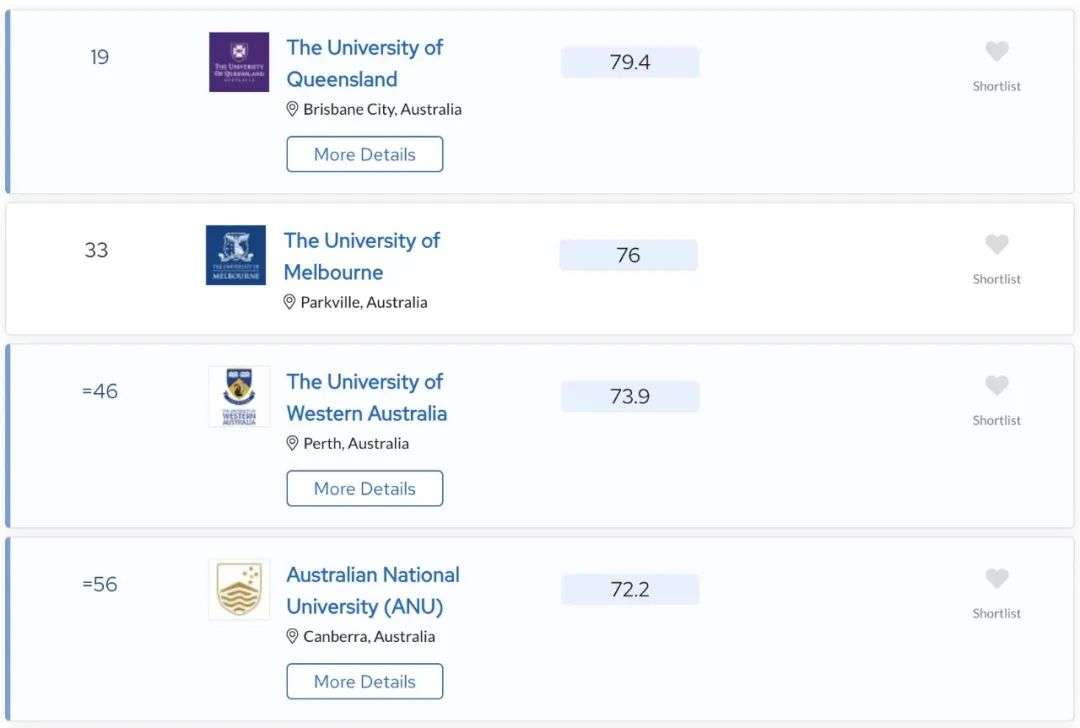
Task: Click More Details under University of Western Australia
Action: coord(364,488)
